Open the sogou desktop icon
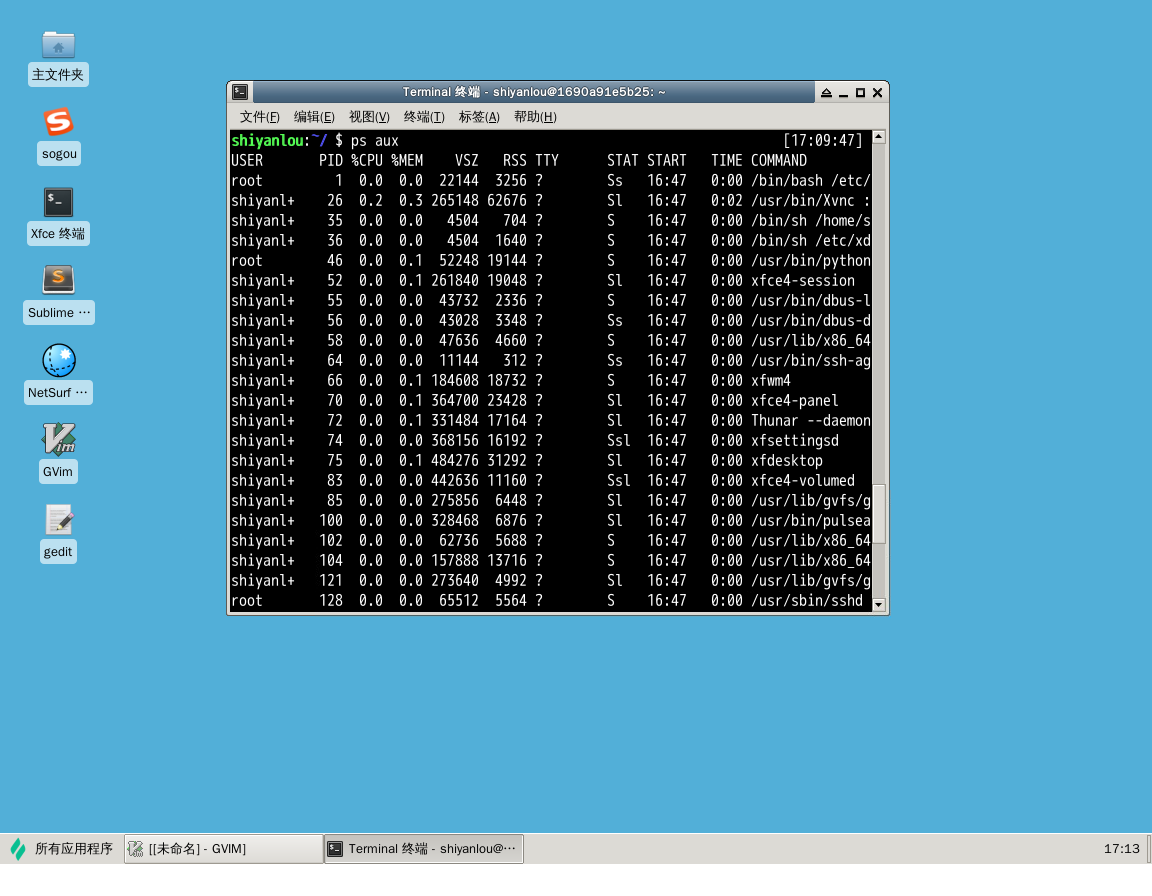 click(x=58, y=123)
